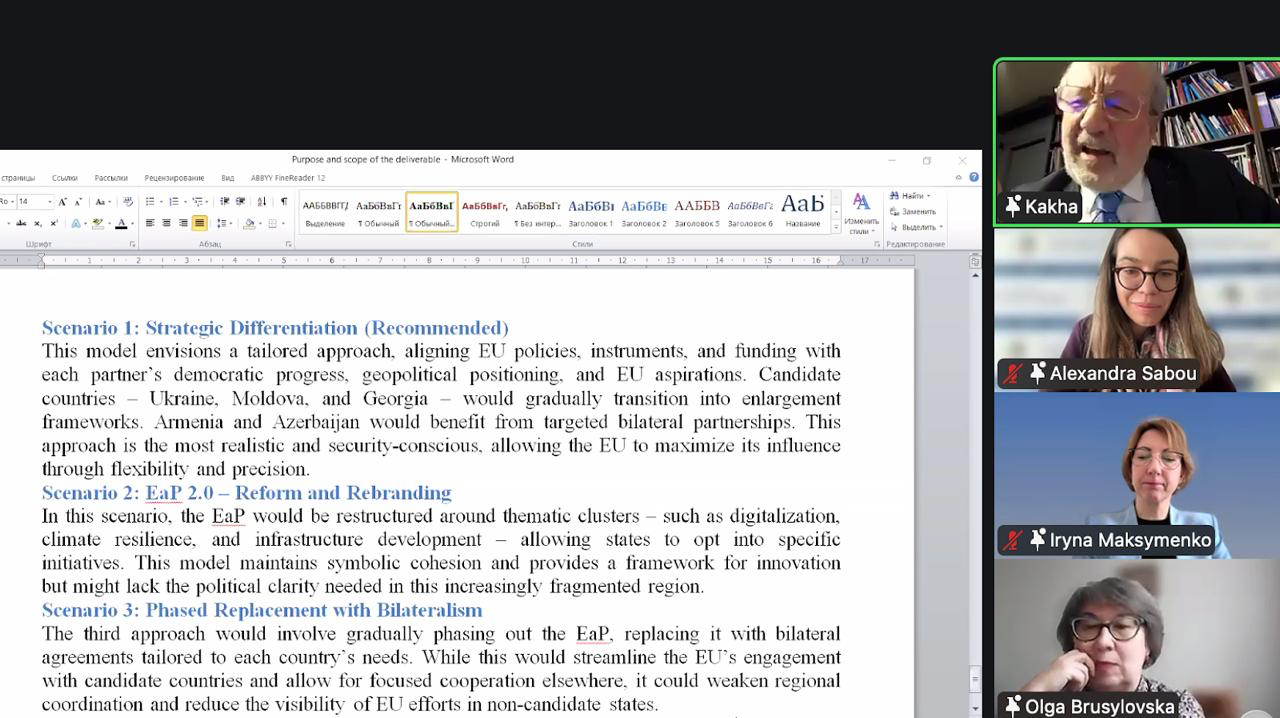Click the Sort icon in paragraph group

click(x=262, y=202)
